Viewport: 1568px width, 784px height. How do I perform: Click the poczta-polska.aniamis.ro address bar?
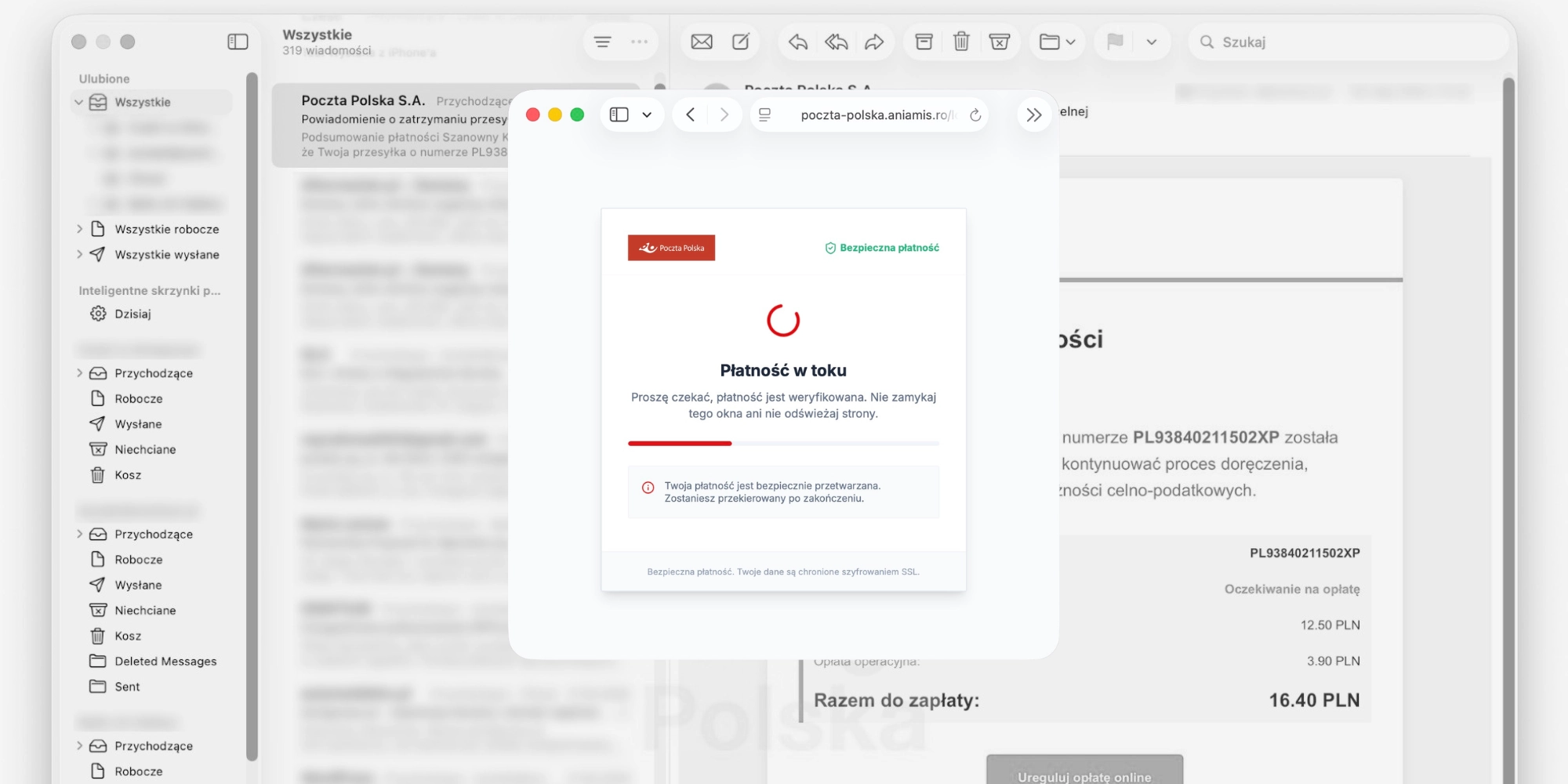pyautogui.click(x=869, y=115)
